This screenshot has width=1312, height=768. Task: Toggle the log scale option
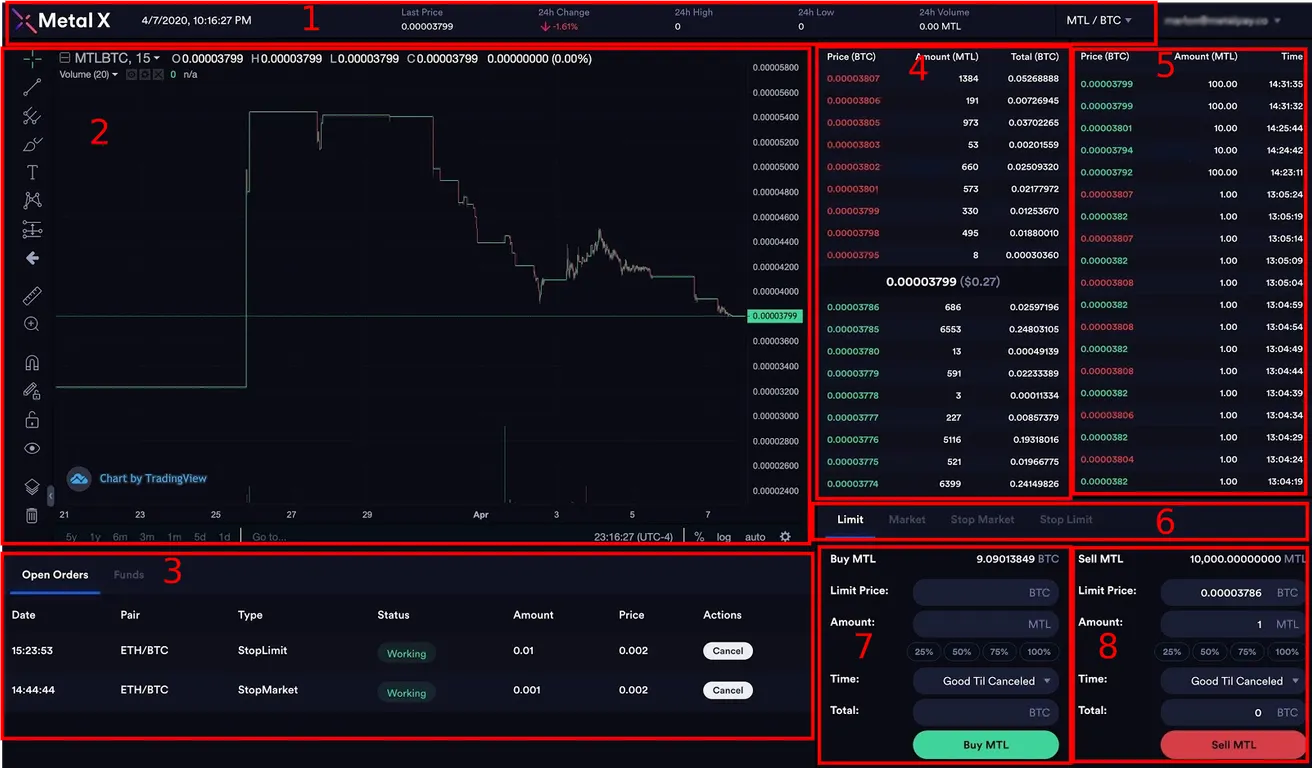[724, 537]
